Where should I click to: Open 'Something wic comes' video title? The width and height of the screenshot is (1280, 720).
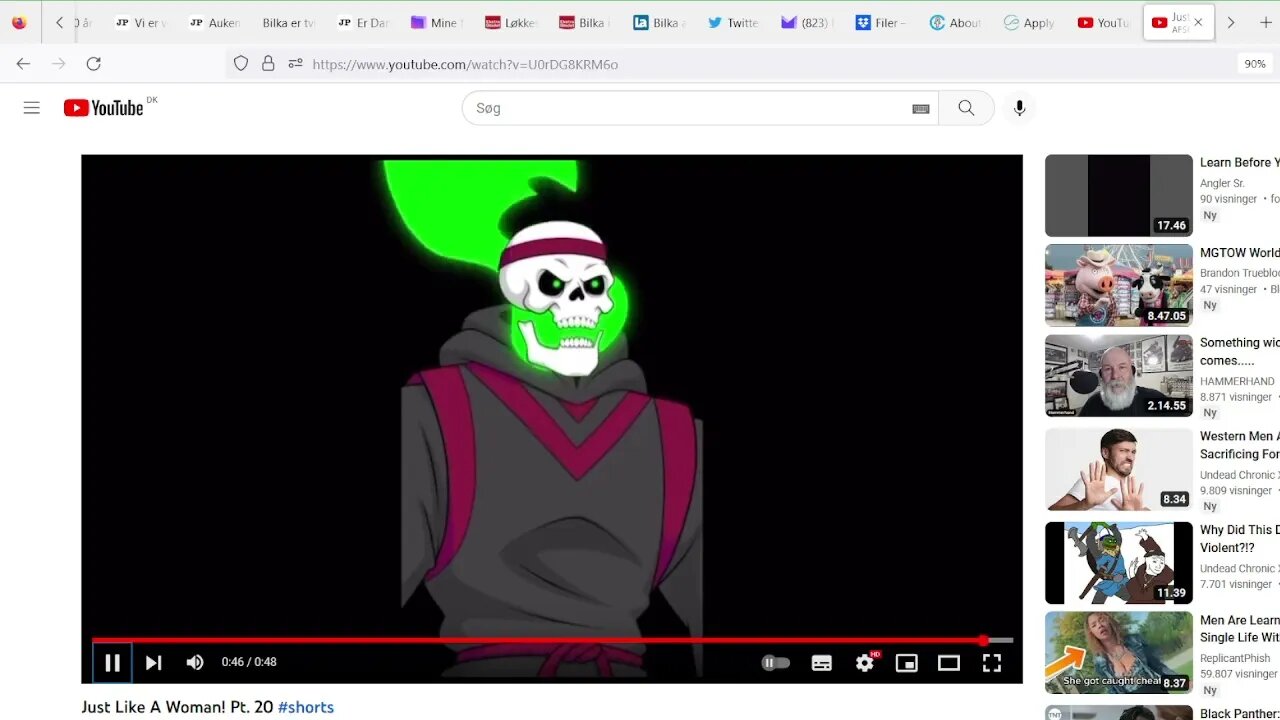1240,351
